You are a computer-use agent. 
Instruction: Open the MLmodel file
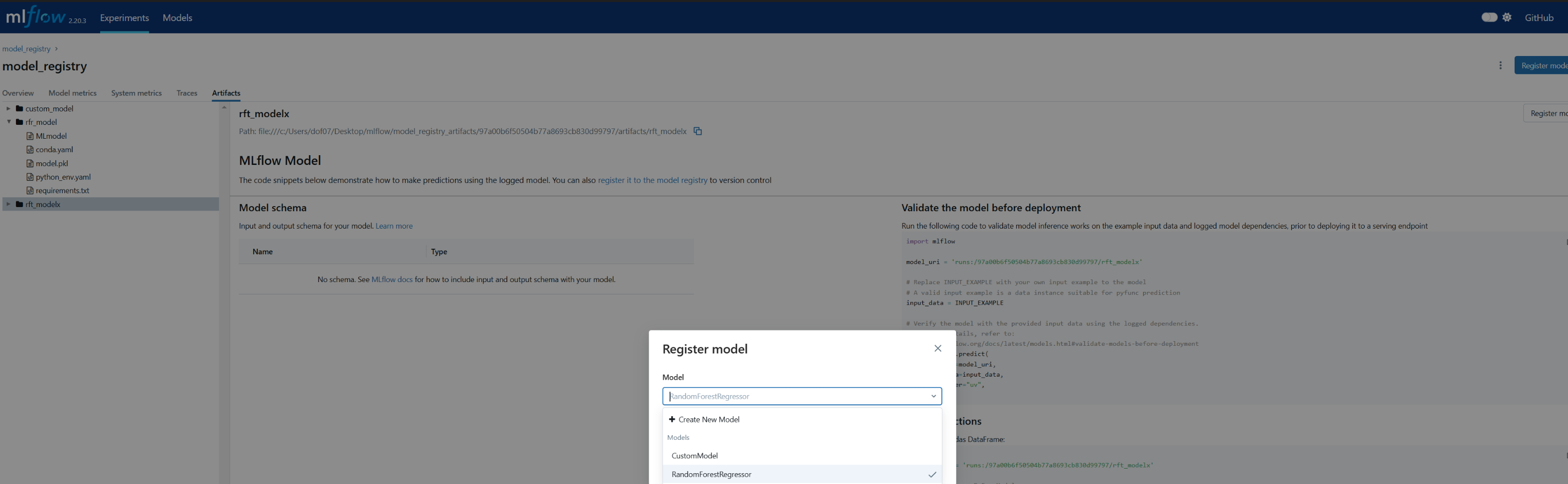(51, 136)
